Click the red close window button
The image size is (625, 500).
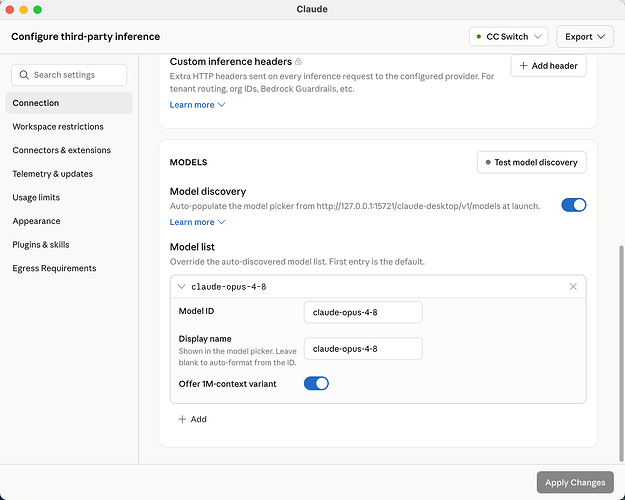10,10
